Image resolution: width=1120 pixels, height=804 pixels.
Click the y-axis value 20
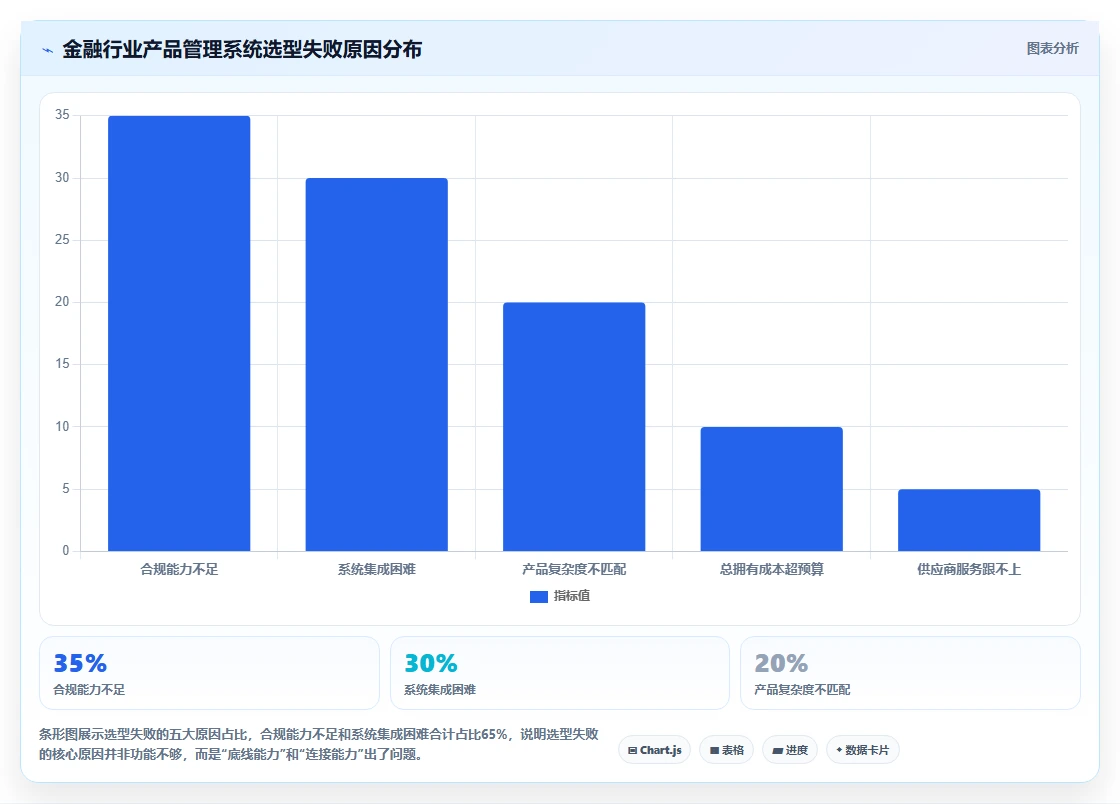pyautogui.click(x=62, y=302)
